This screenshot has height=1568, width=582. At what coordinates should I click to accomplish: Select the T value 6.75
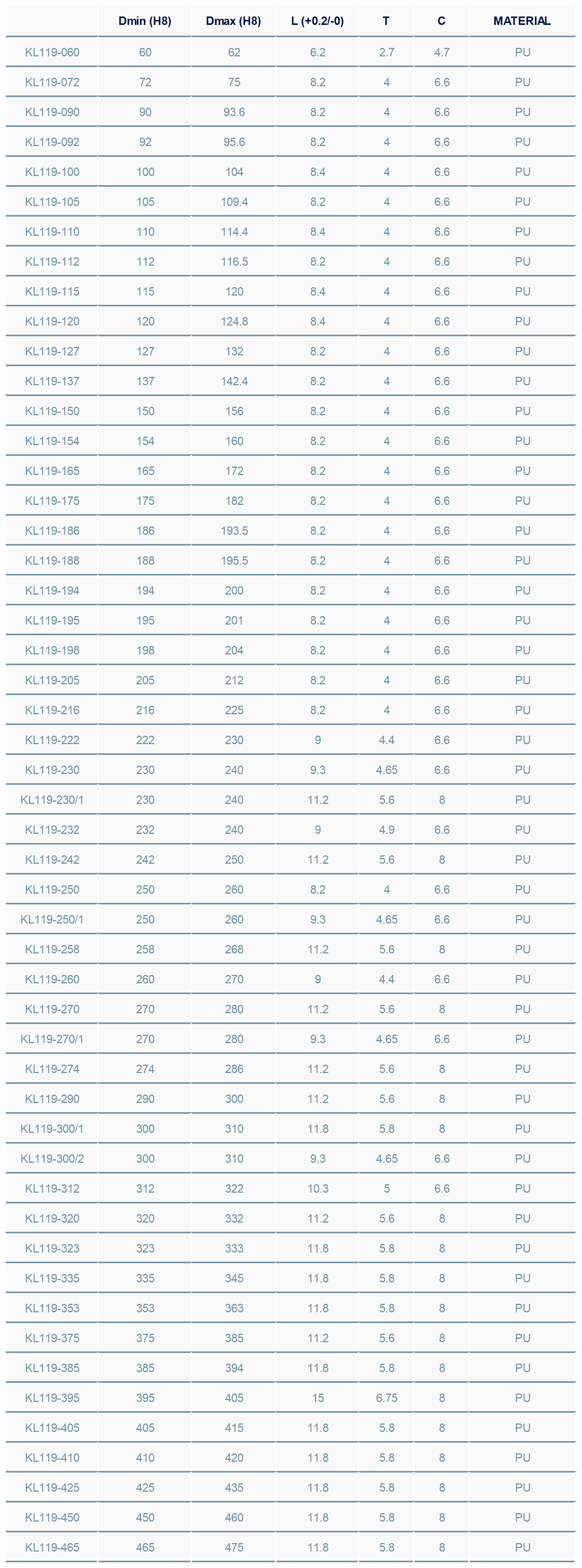pos(386,1397)
